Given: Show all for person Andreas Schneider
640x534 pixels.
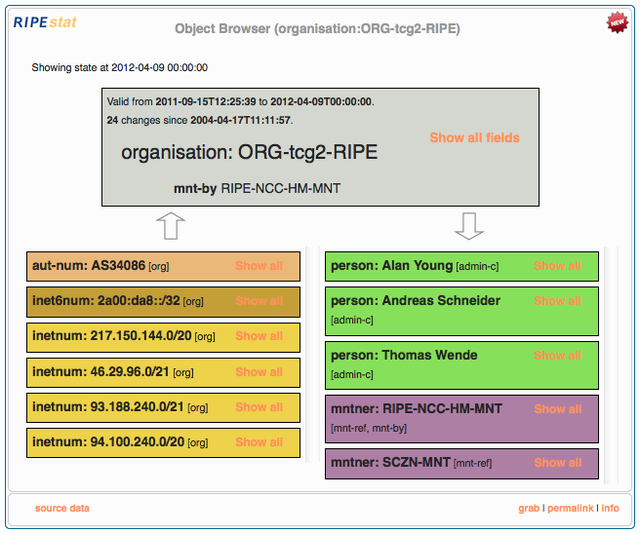Looking at the screenshot, I should [x=558, y=301].
